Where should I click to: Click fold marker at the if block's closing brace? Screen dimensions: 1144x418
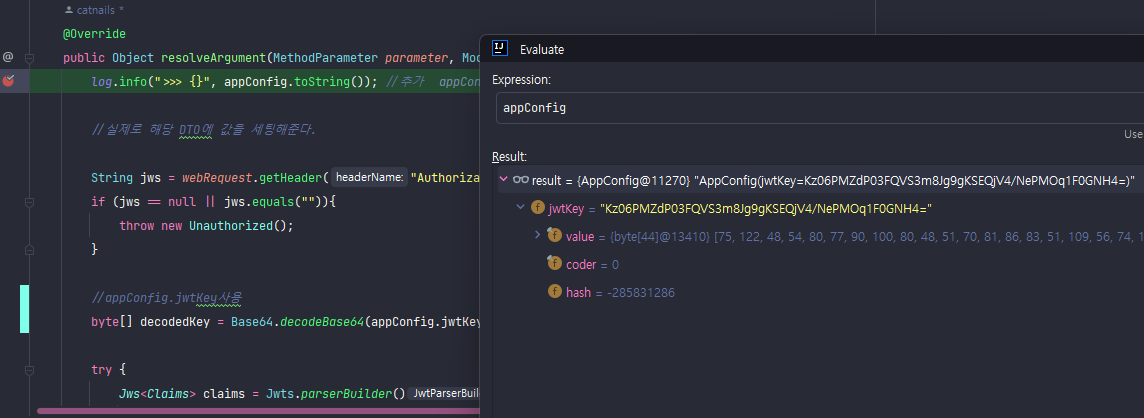(x=30, y=249)
